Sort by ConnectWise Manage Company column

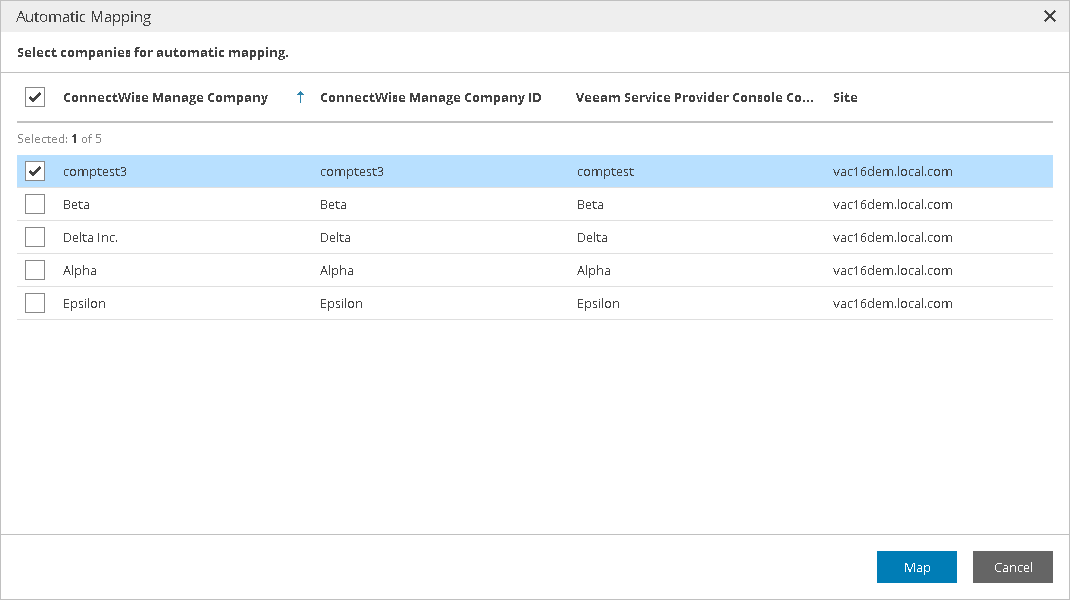[x=165, y=97]
